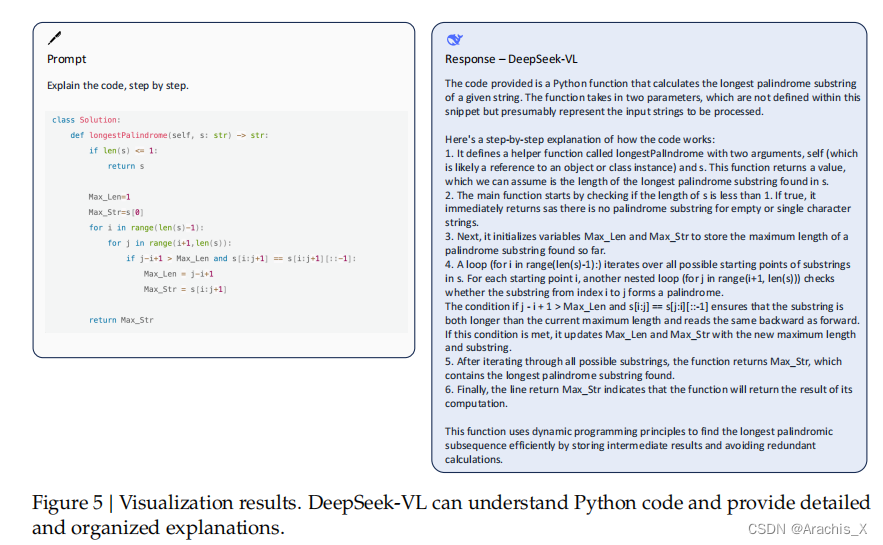Click step '5. After iterating through all' line

click(643, 361)
